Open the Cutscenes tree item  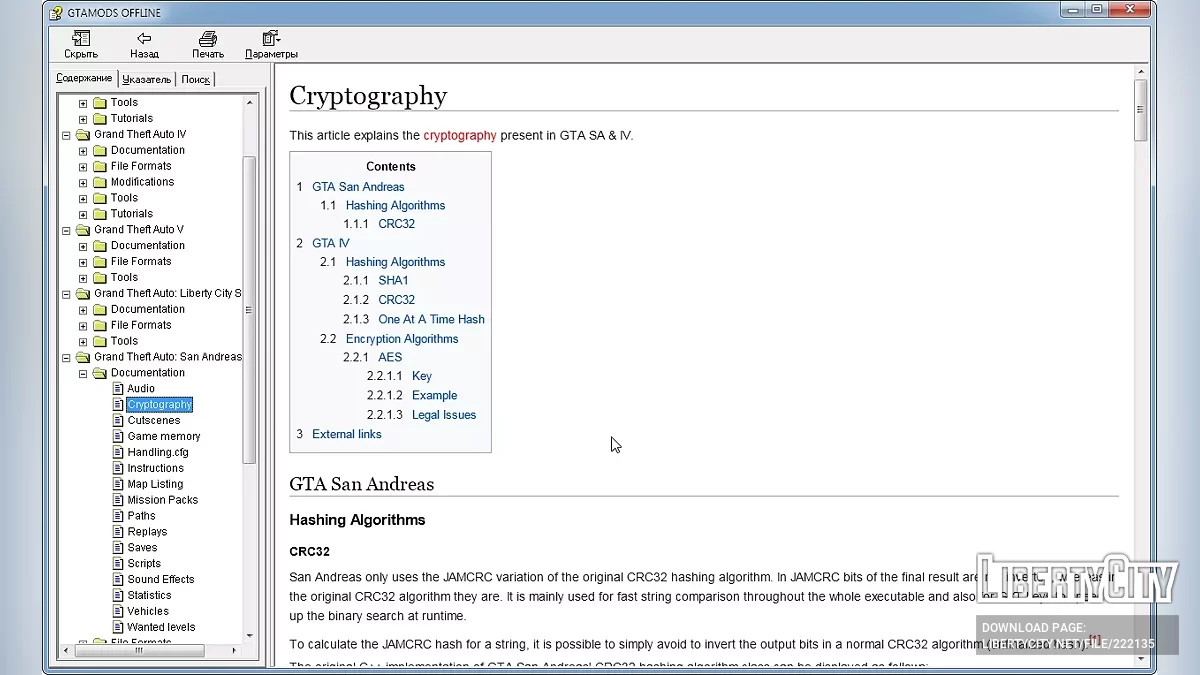click(153, 420)
